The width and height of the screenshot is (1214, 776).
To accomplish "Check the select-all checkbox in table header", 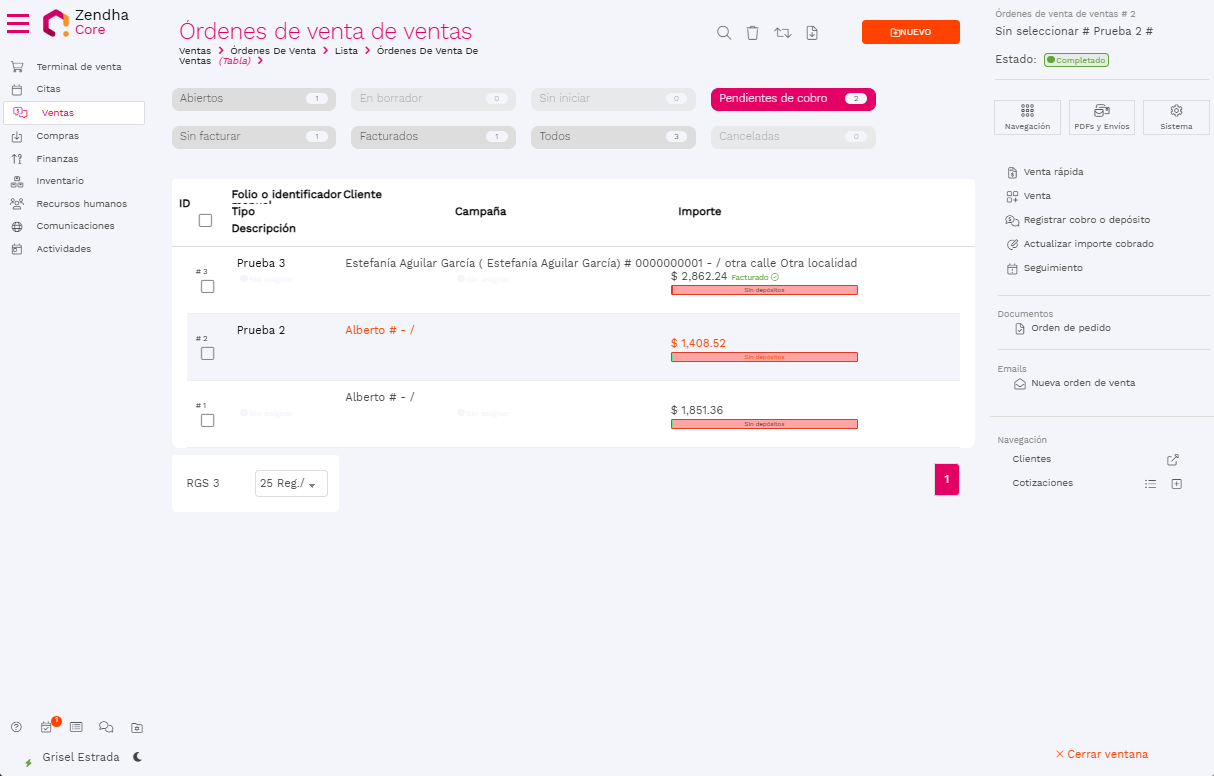I will click(205, 221).
